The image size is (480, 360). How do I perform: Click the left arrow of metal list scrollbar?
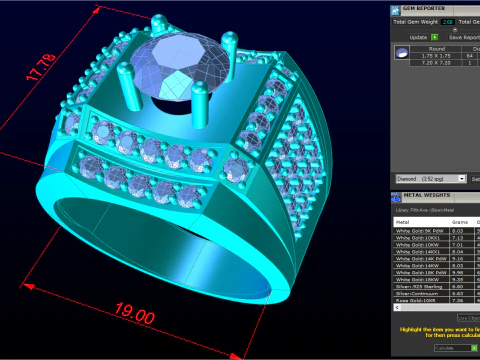coord(397,307)
